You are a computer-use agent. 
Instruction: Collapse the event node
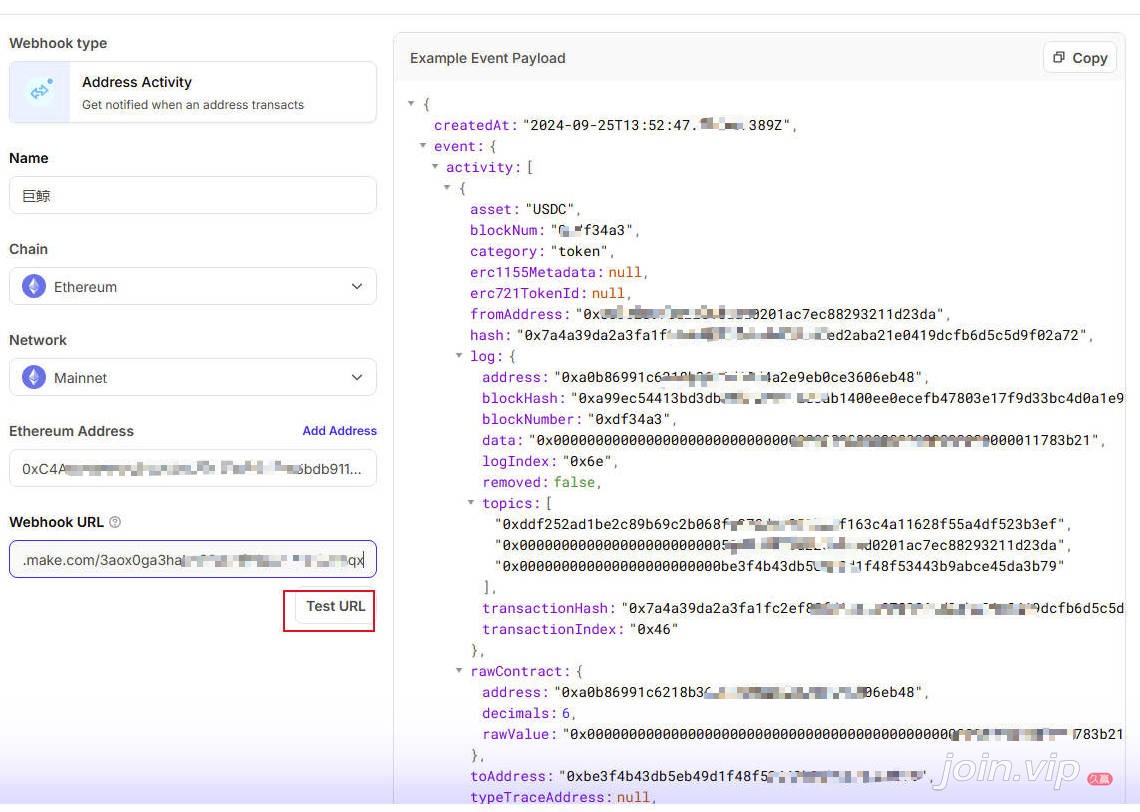(422, 145)
